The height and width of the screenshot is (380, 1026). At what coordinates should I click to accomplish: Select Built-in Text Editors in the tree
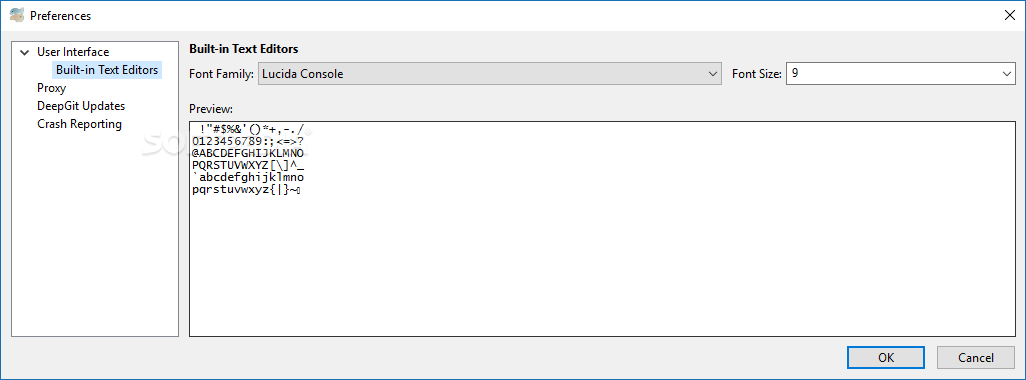[x=107, y=69]
